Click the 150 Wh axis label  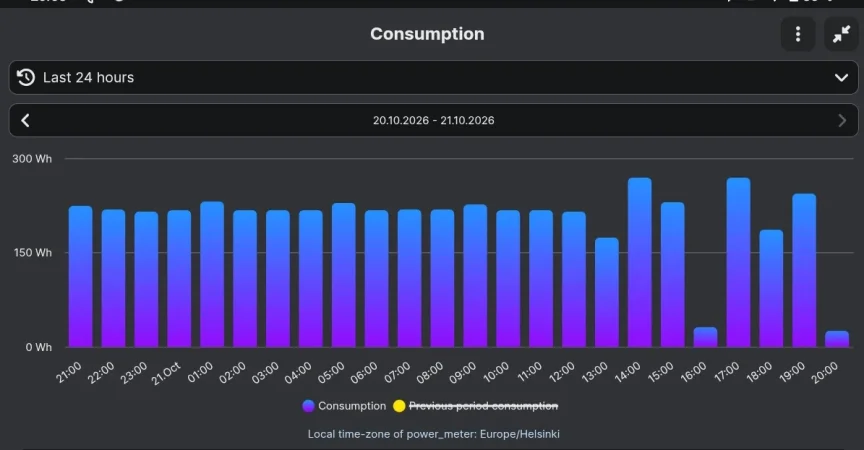pos(33,253)
